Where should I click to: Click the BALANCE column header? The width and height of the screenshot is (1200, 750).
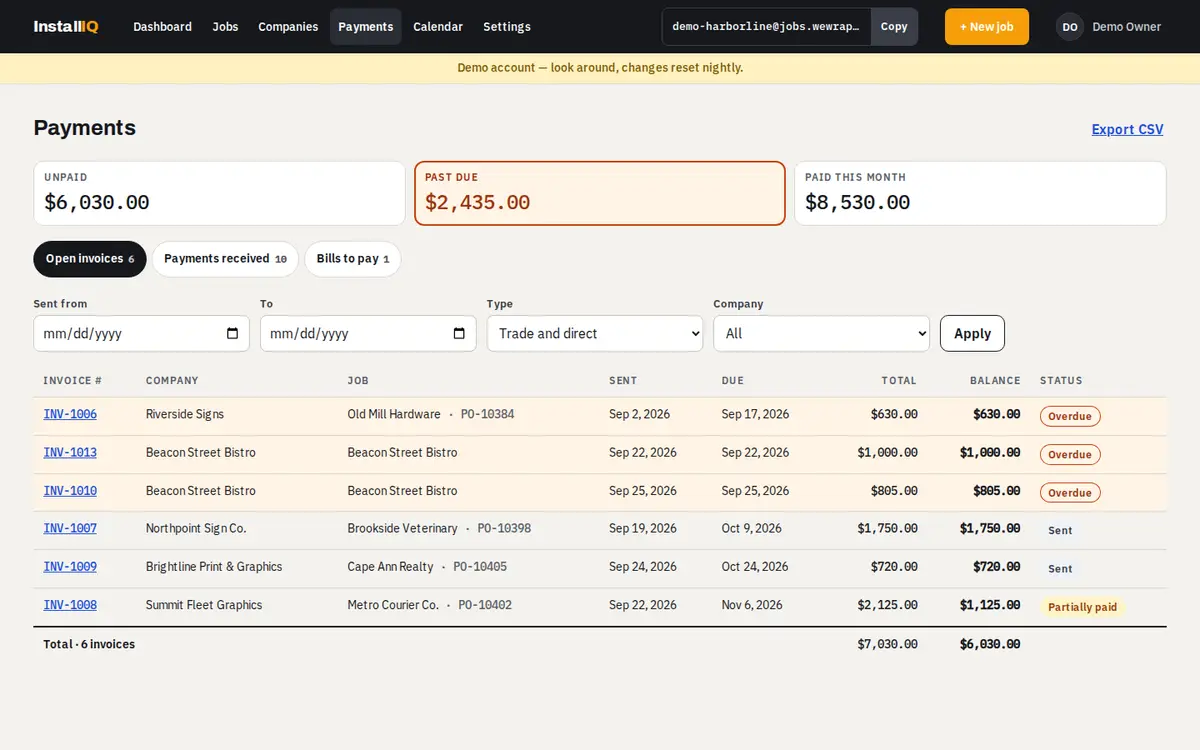tap(995, 381)
